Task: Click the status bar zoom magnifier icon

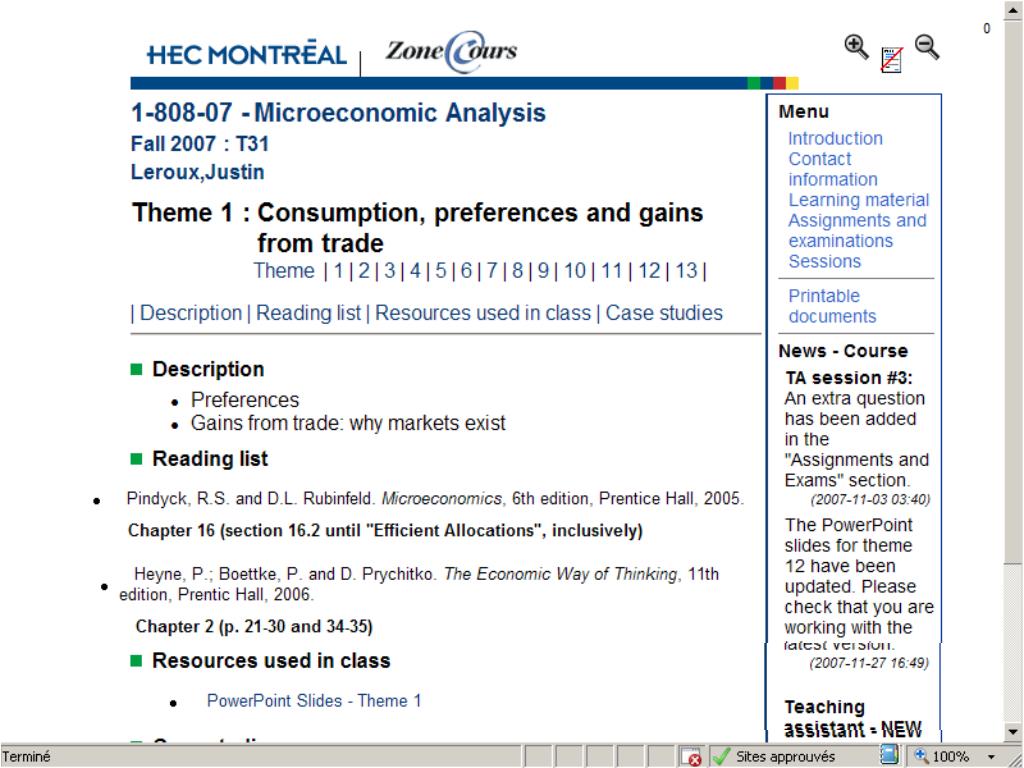Action: (x=921, y=756)
